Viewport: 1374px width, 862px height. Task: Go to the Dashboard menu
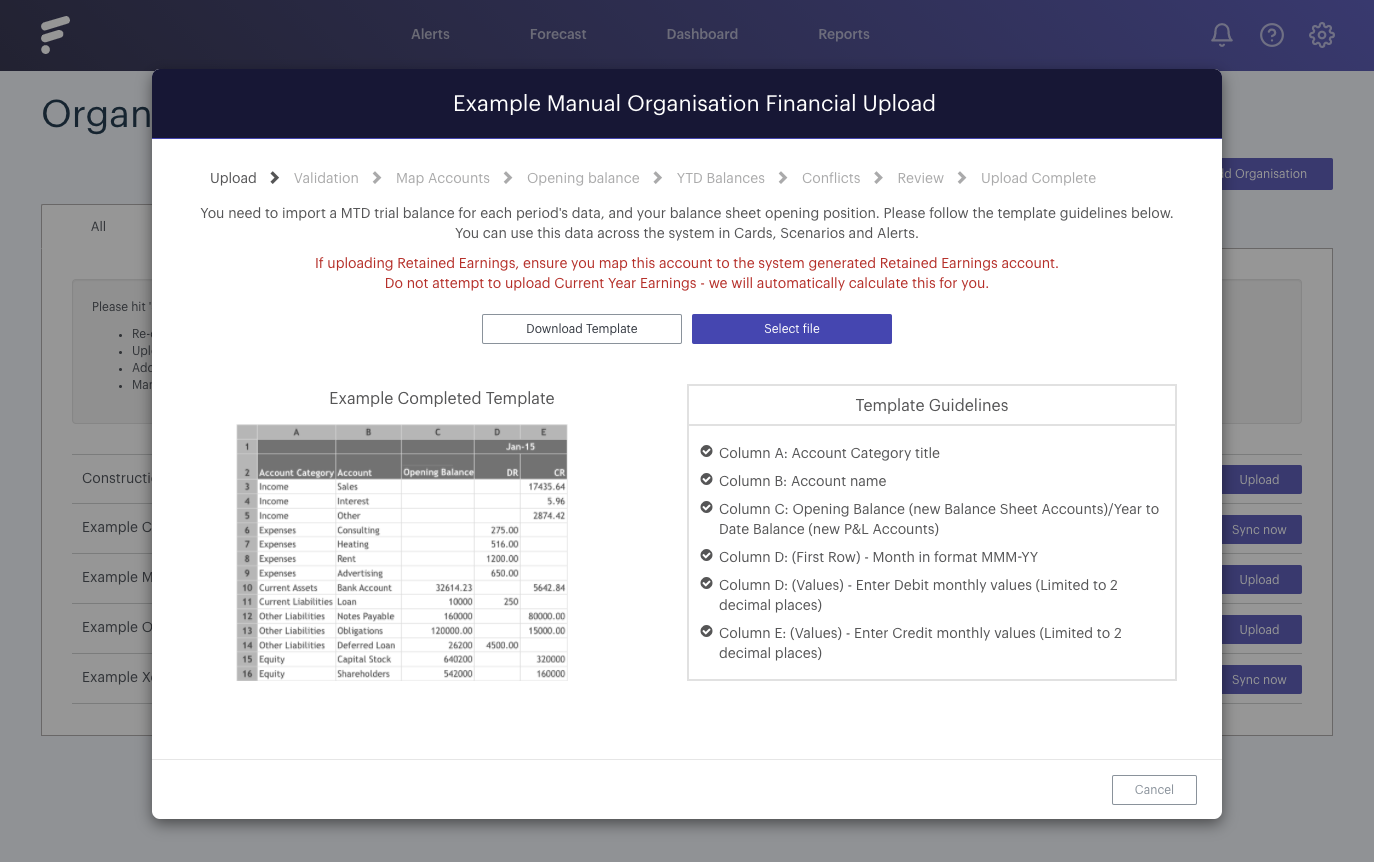coord(702,34)
